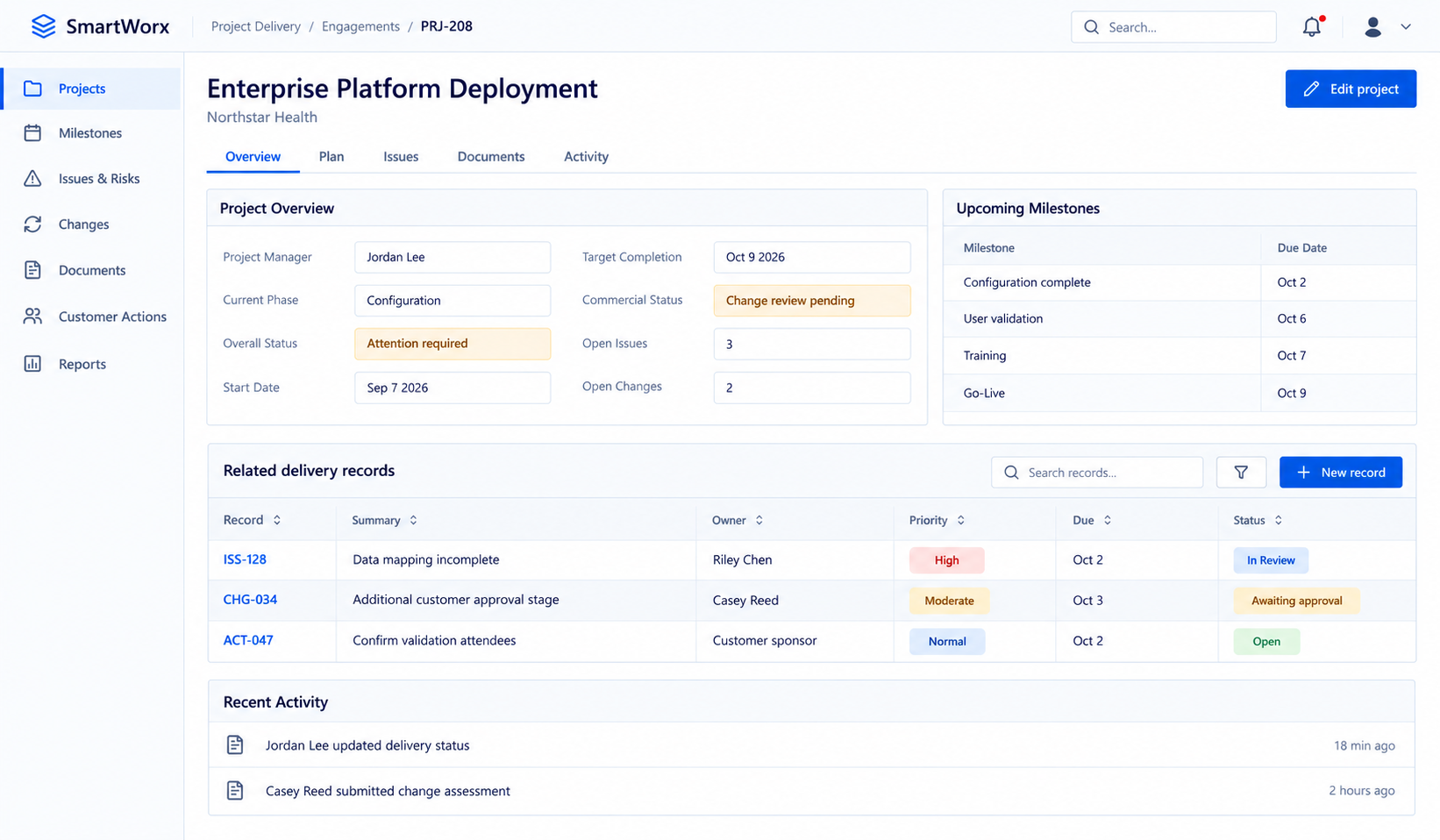
Task: Click the Open Issues value field
Action: pos(812,344)
